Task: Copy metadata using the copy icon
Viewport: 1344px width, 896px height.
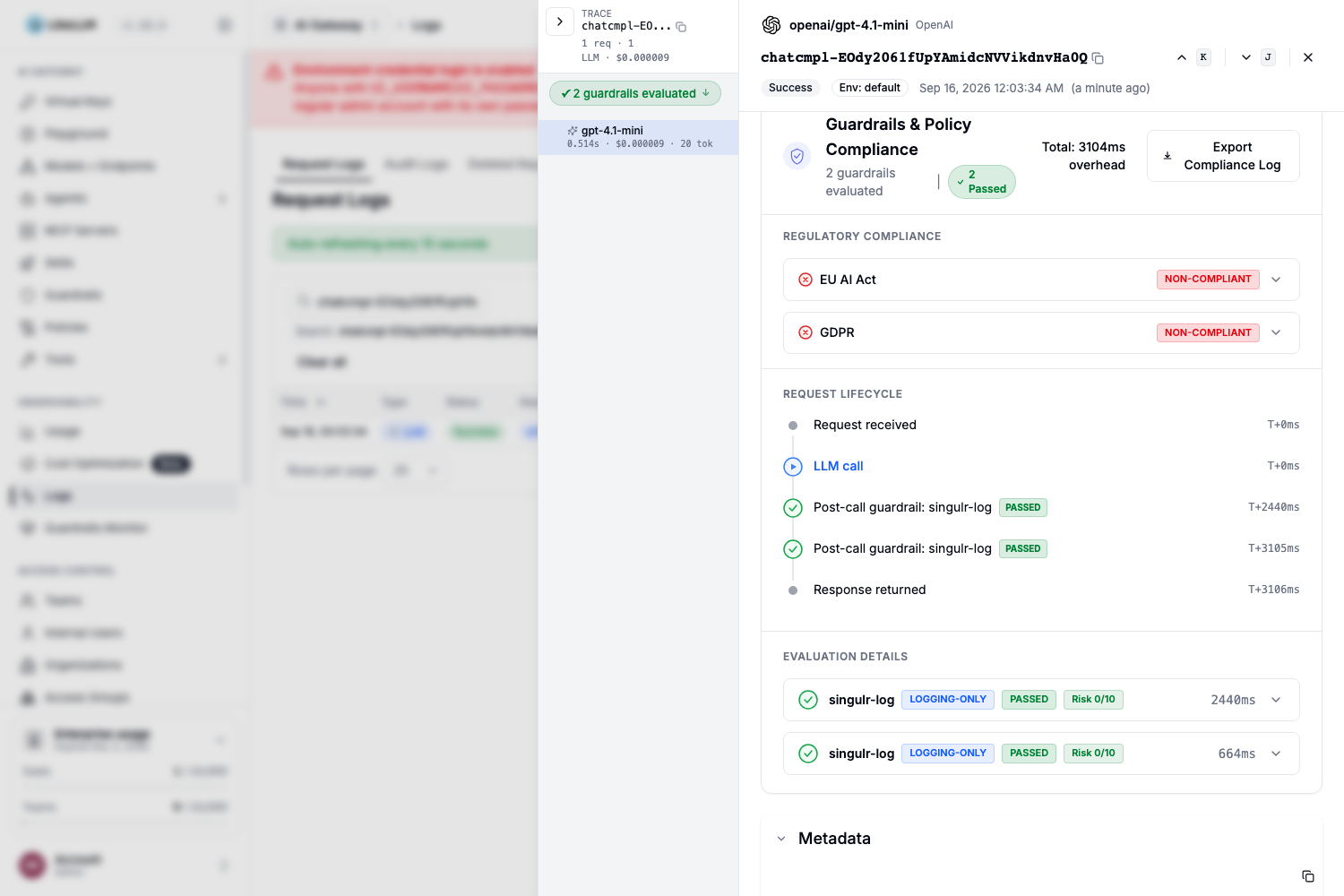Action: tap(1308, 876)
